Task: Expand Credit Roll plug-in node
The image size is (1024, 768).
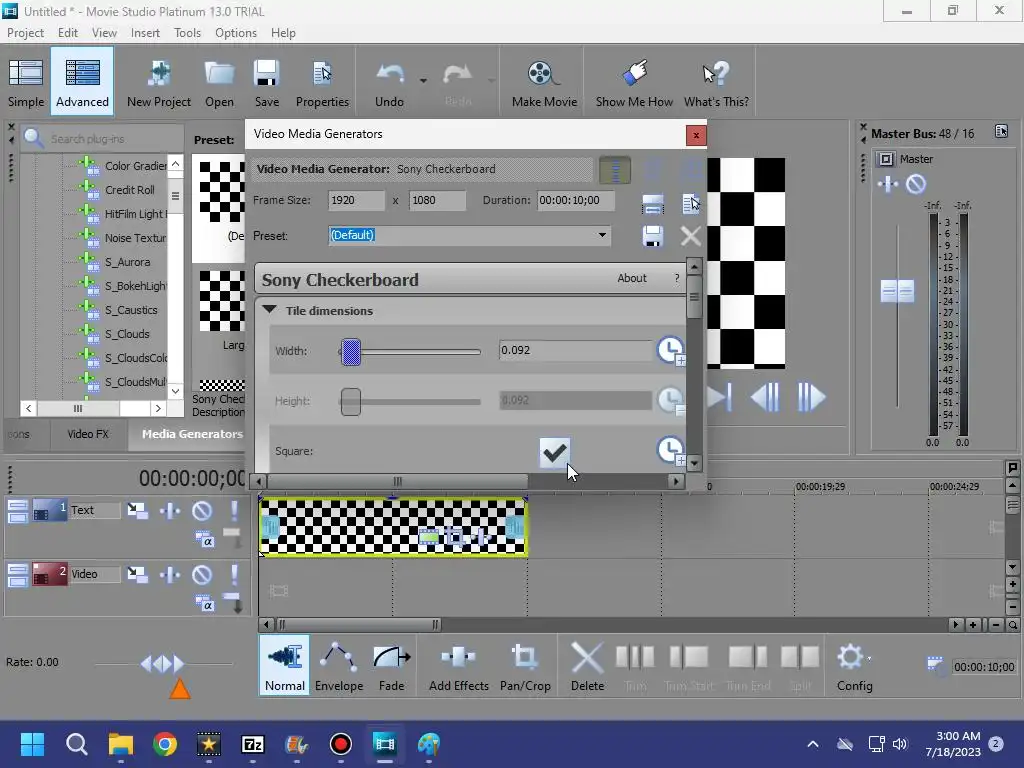Action: click(88, 191)
